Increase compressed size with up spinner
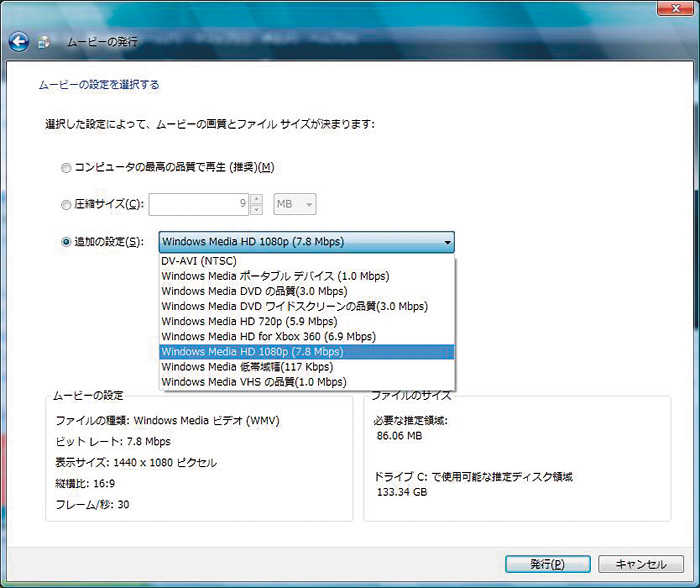The height and width of the screenshot is (588, 700). (x=256, y=199)
